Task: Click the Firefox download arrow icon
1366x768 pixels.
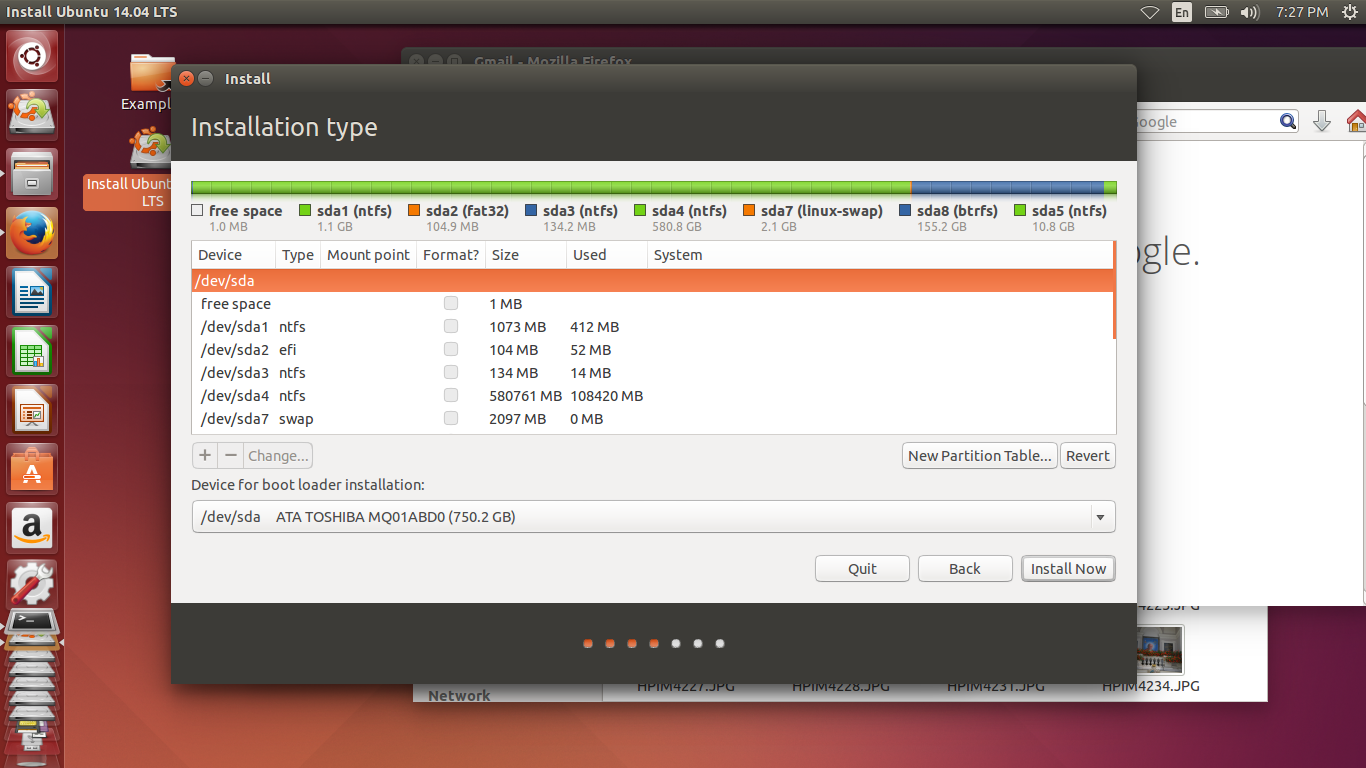Action: tap(1321, 121)
